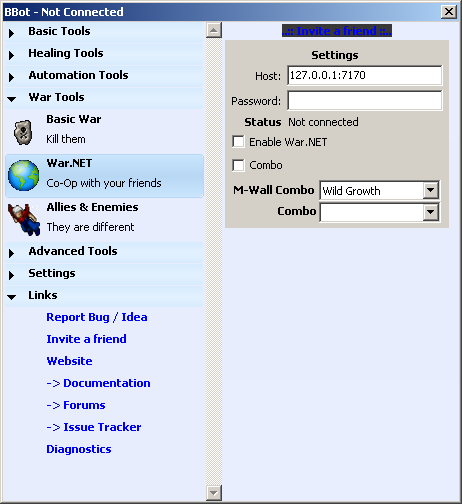Click the scrollbar up arrow
Image resolution: width=462 pixels, height=504 pixels.
tap(214, 30)
